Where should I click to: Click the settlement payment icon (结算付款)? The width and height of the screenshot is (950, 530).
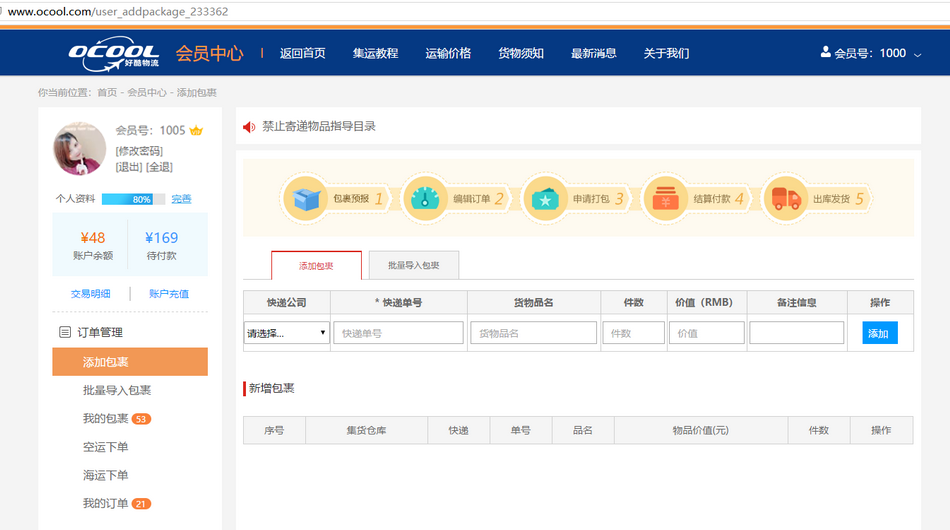[x=665, y=199]
